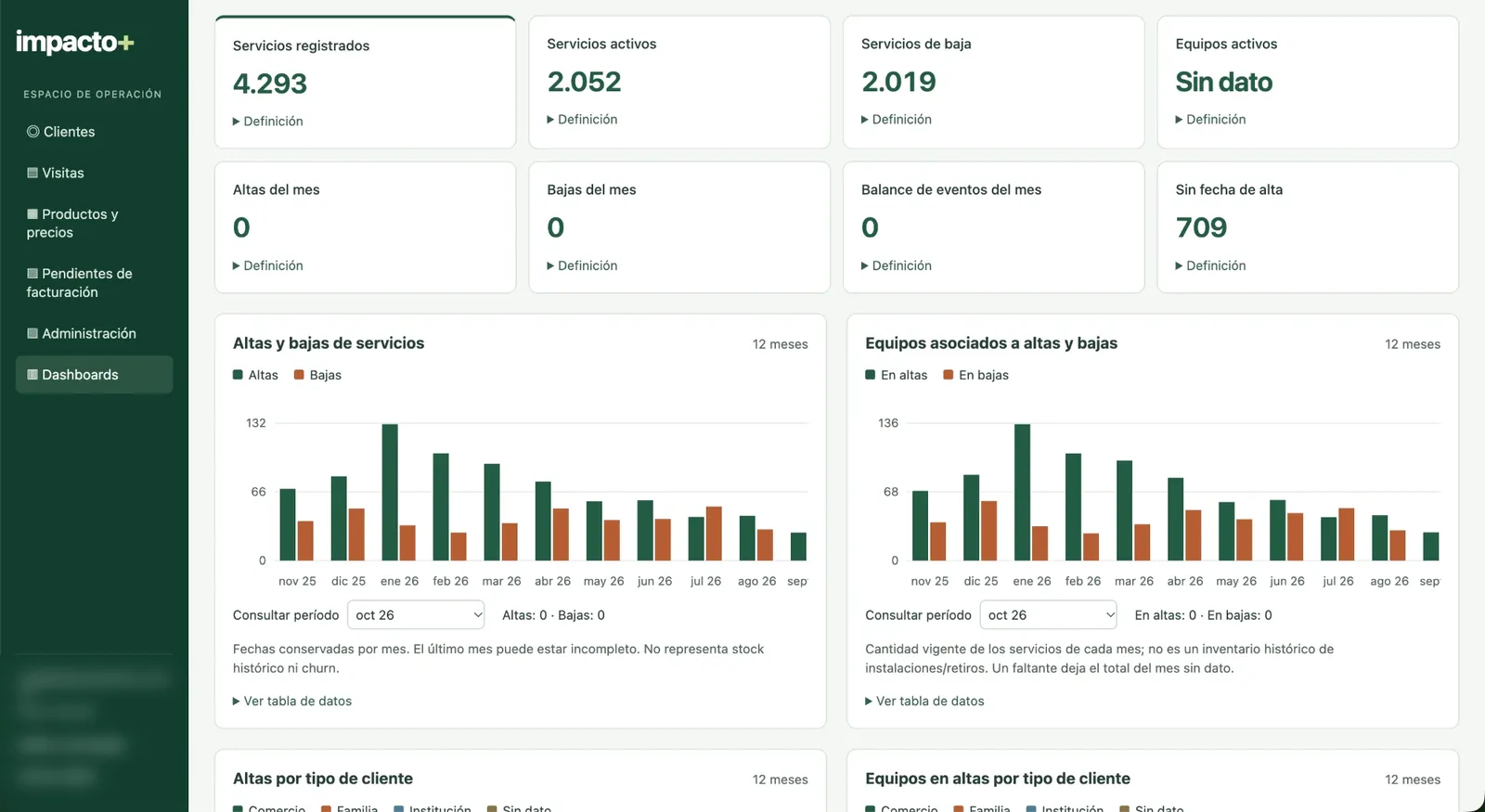This screenshot has width=1485, height=812.
Task: Click the ESPACIO DE OPERACIÓN sidebar label
Action: tap(93, 95)
